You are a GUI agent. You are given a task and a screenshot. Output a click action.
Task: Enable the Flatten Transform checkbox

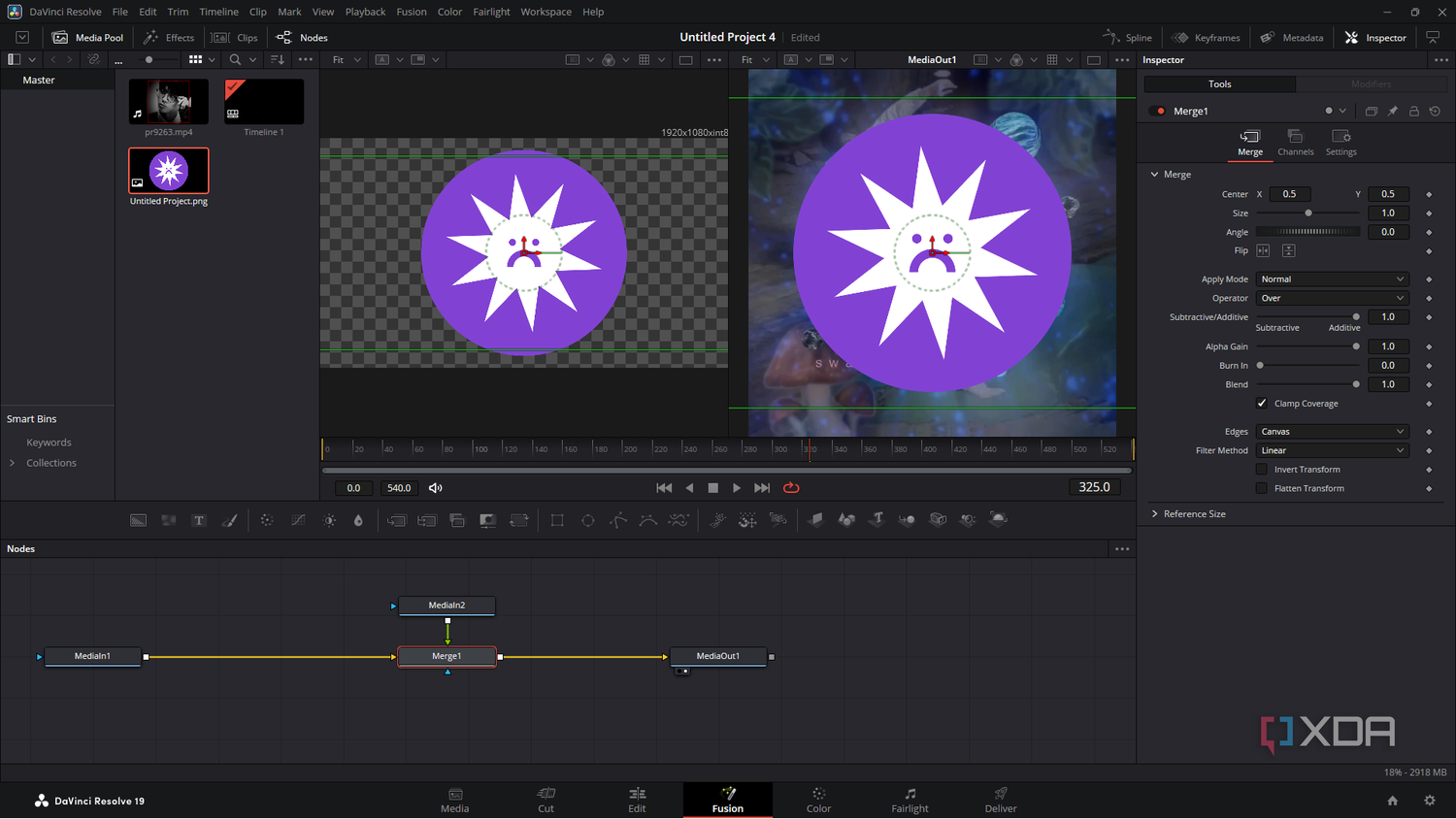(1262, 488)
